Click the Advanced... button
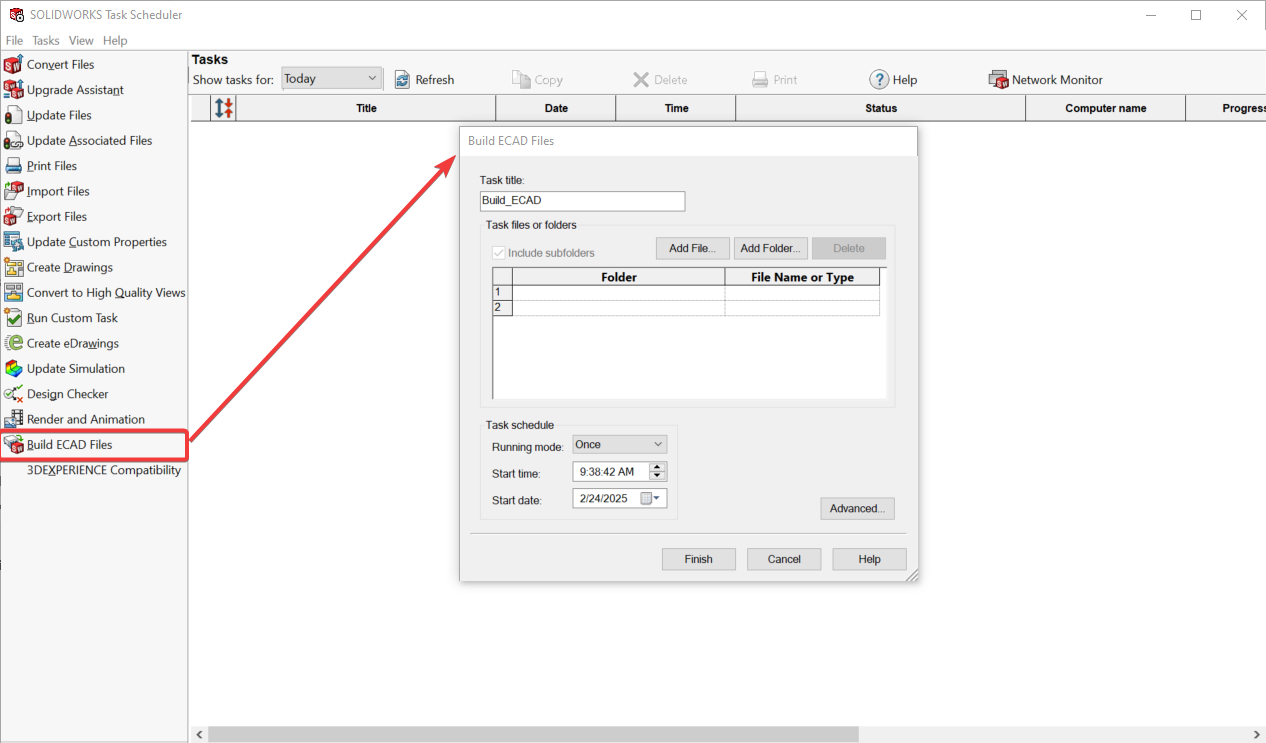This screenshot has height=743, width=1266. pyautogui.click(x=857, y=508)
